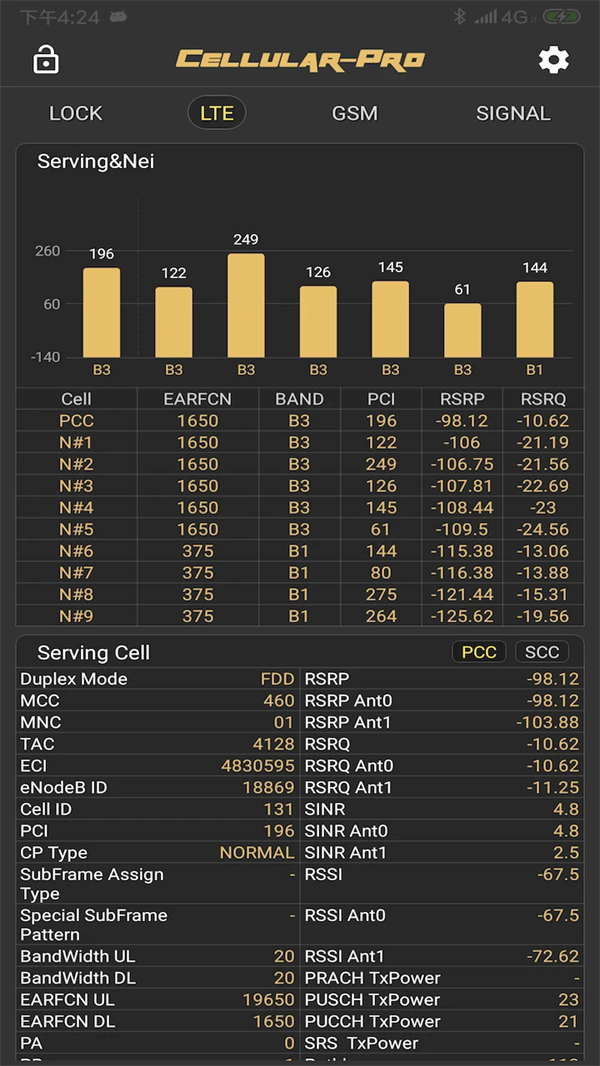
Task: Tap the eNodeB ID value 18869
Action: pos(268,788)
